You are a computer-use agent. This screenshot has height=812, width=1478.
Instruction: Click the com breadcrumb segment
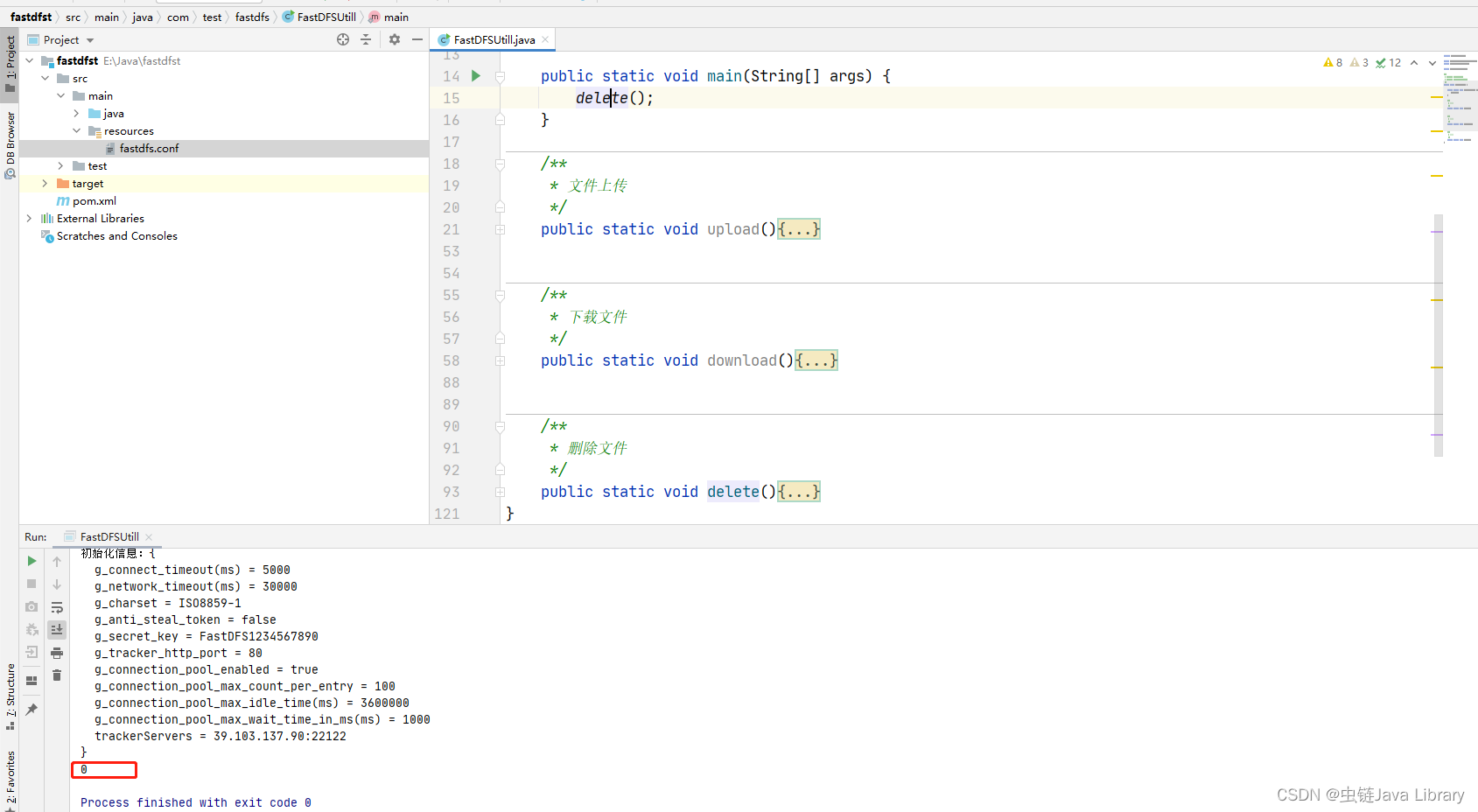click(178, 17)
